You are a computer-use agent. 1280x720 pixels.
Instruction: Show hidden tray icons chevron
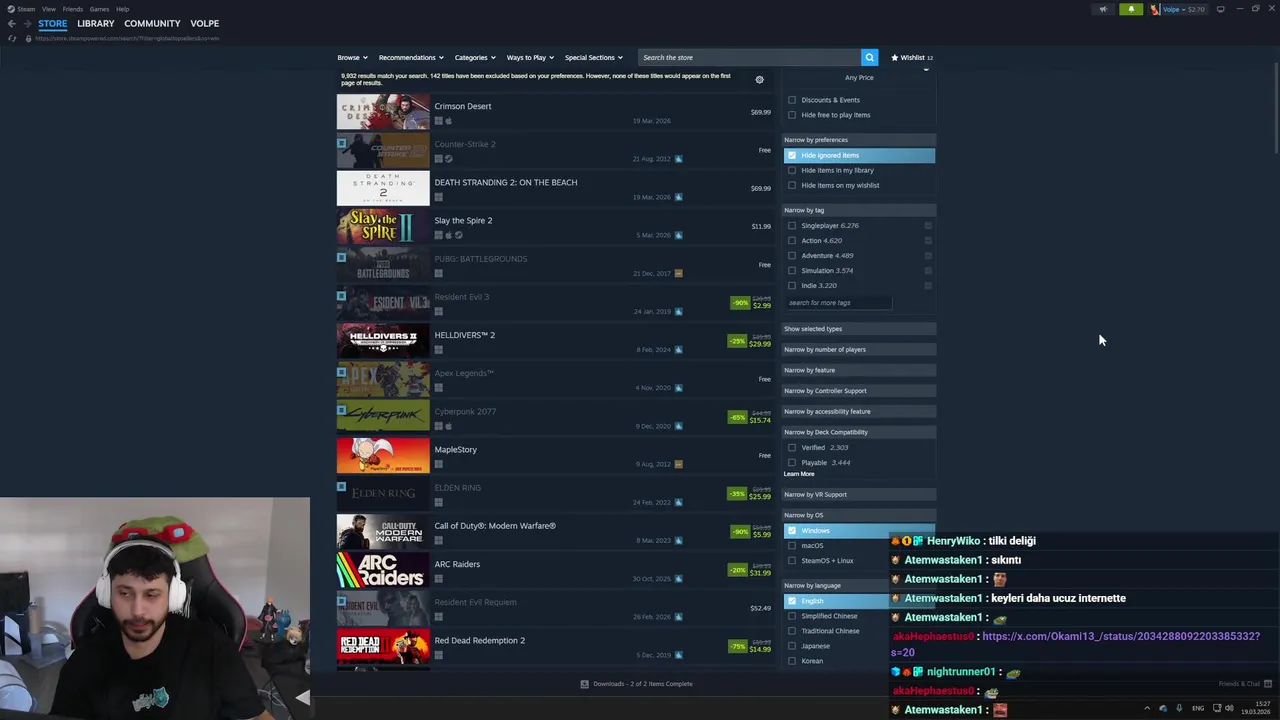pyautogui.click(x=1147, y=708)
